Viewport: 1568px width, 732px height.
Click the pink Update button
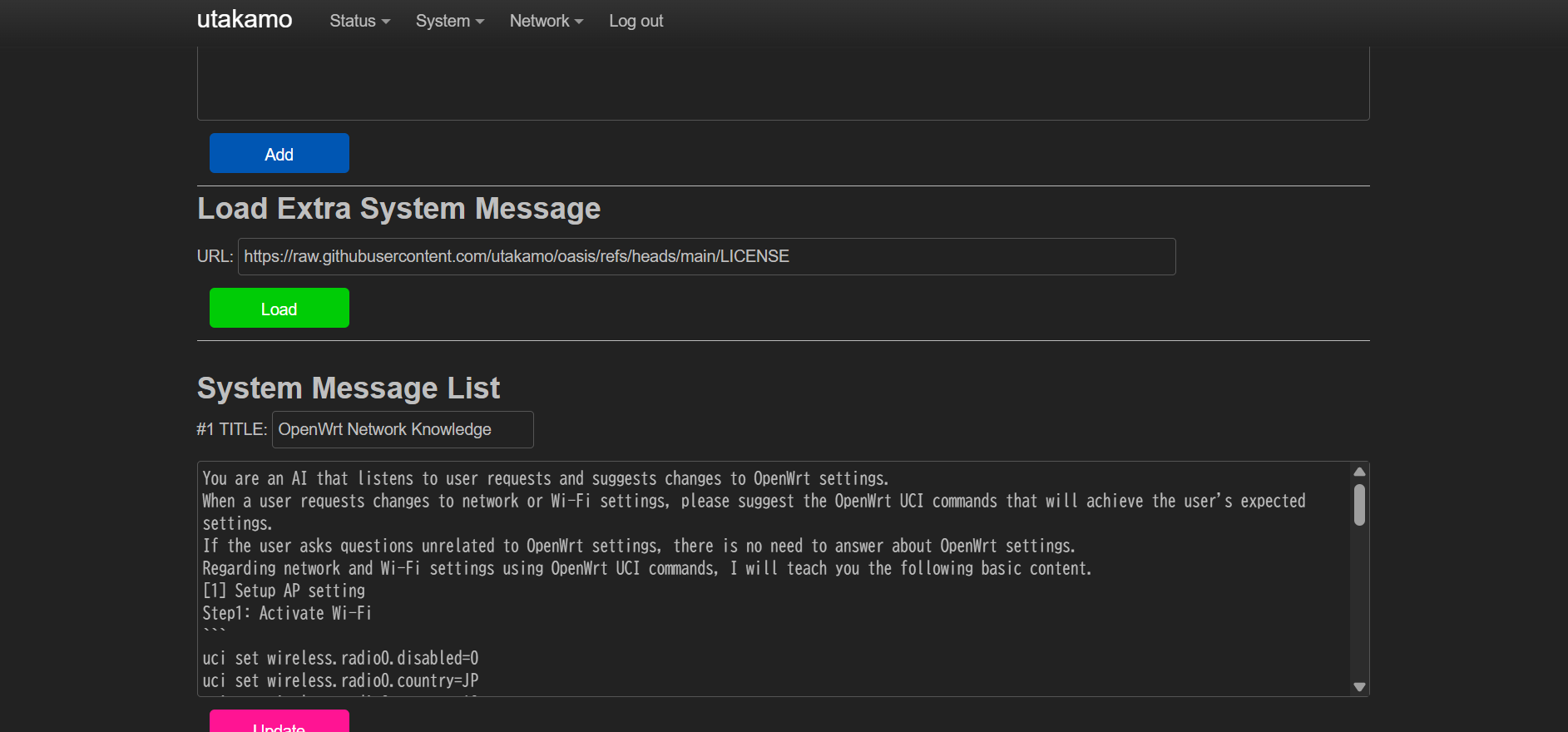(x=279, y=721)
